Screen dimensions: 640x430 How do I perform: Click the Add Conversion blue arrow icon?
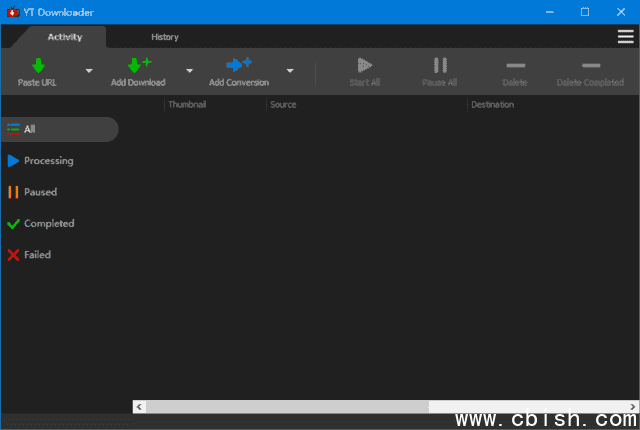click(x=239, y=64)
